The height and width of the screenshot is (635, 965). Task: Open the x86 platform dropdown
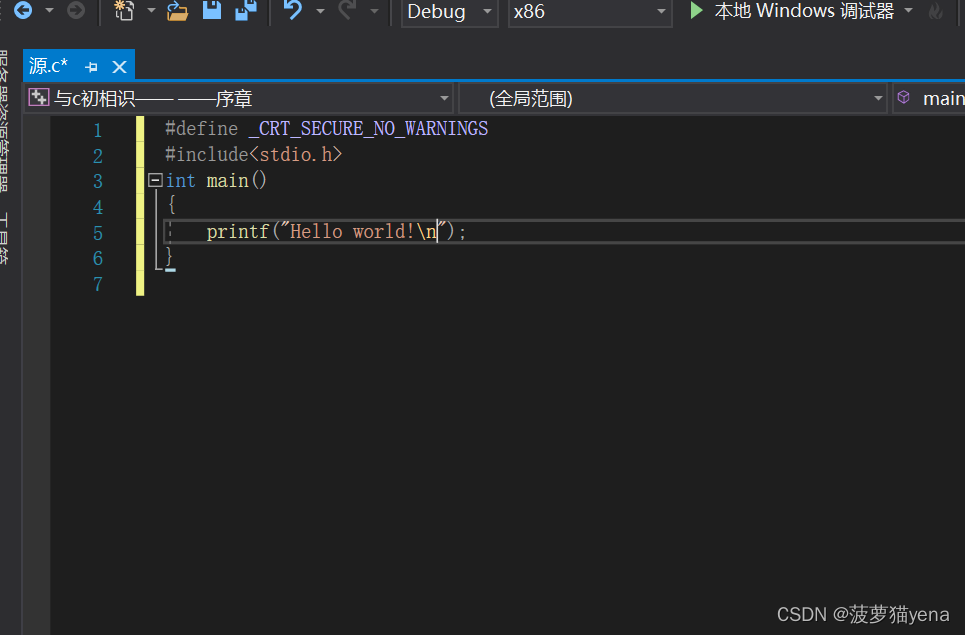[590, 12]
